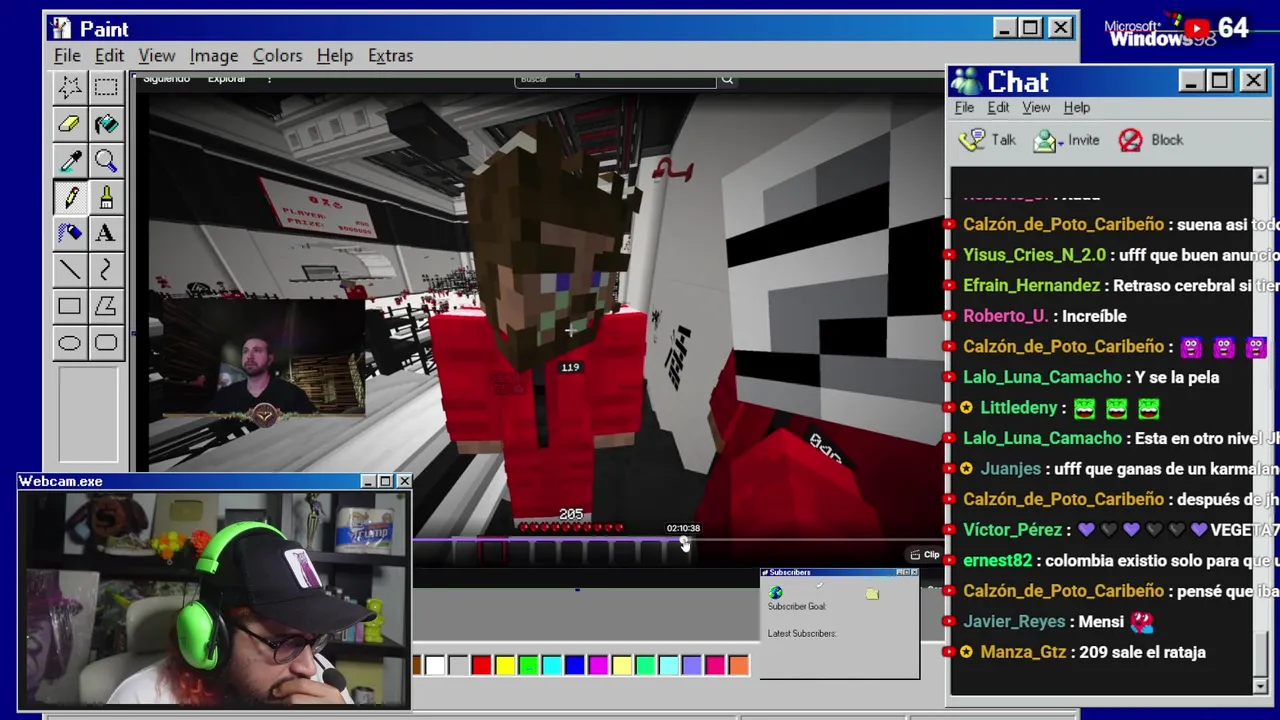Click the Siguiendo tab in the video
Image resolution: width=1280 pixels, height=720 pixels.
pos(166,79)
